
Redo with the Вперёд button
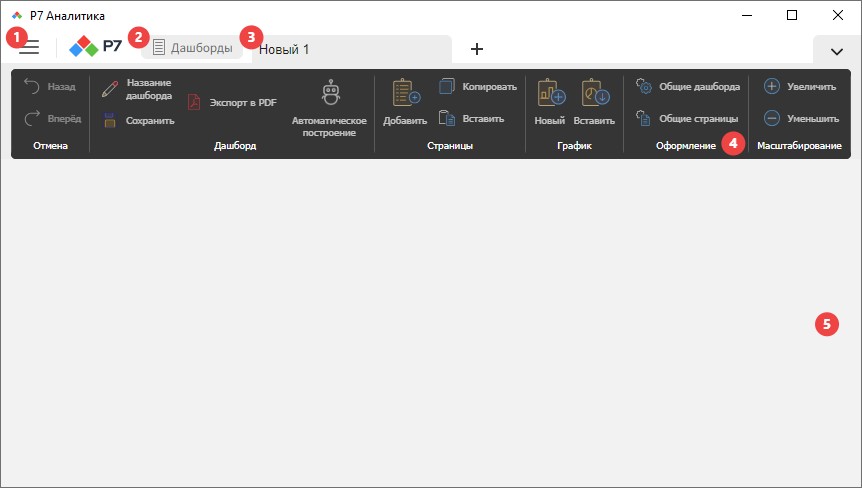pyautogui.click(x=52, y=118)
